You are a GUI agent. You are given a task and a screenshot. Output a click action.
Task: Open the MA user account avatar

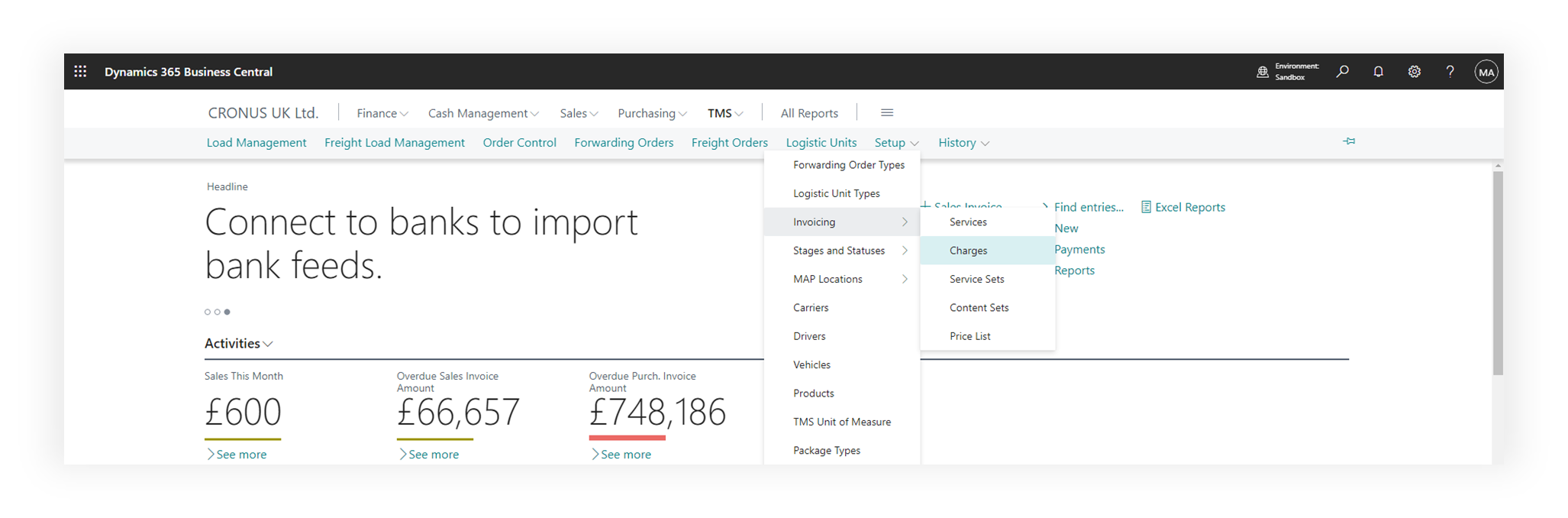pos(1486,73)
